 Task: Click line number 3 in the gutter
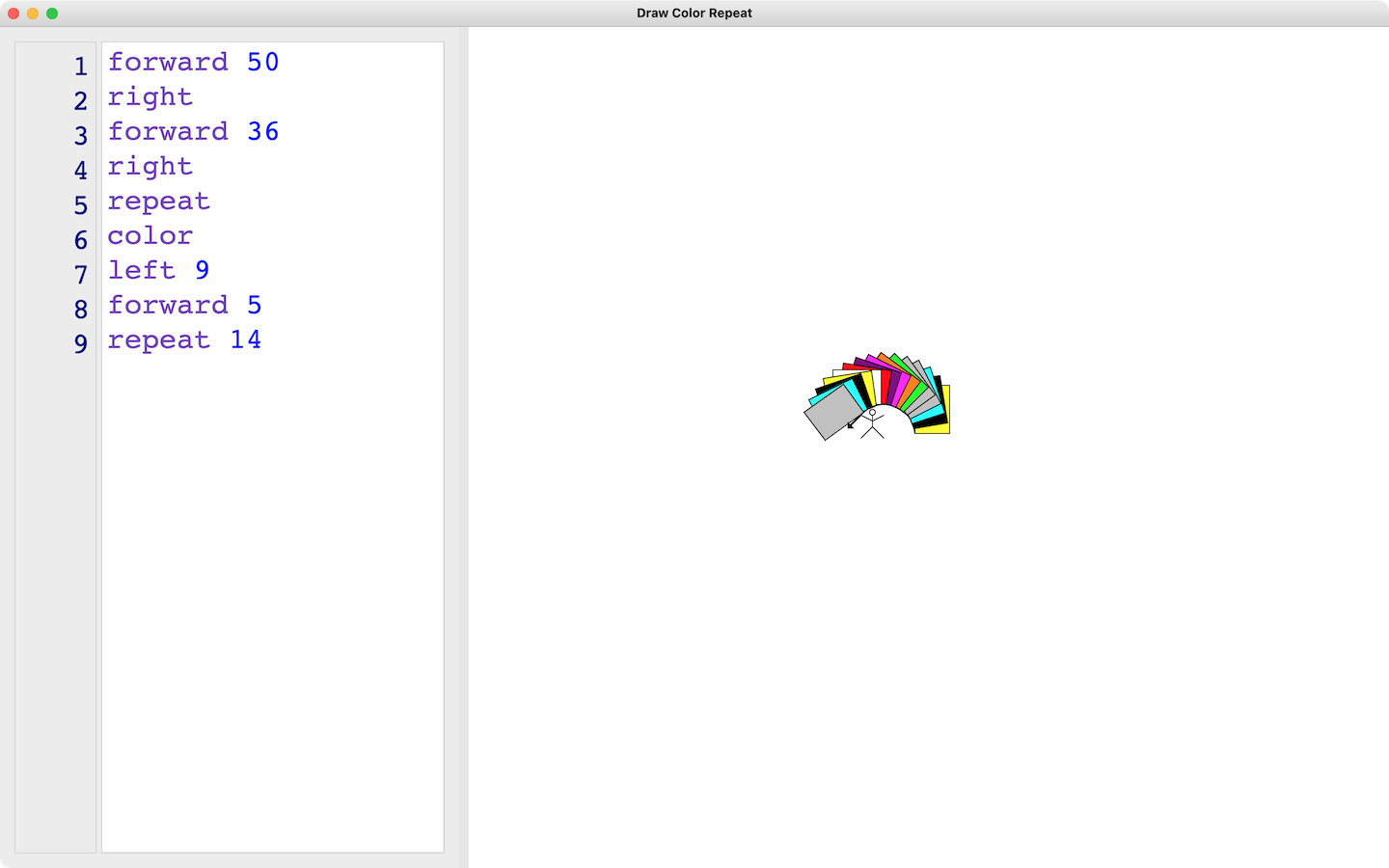coord(81,136)
